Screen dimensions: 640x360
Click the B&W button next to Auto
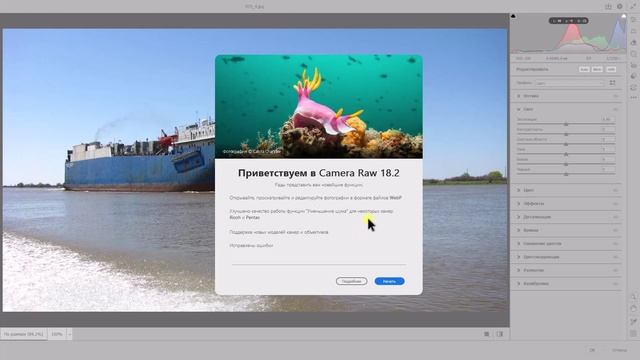(x=597, y=69)
